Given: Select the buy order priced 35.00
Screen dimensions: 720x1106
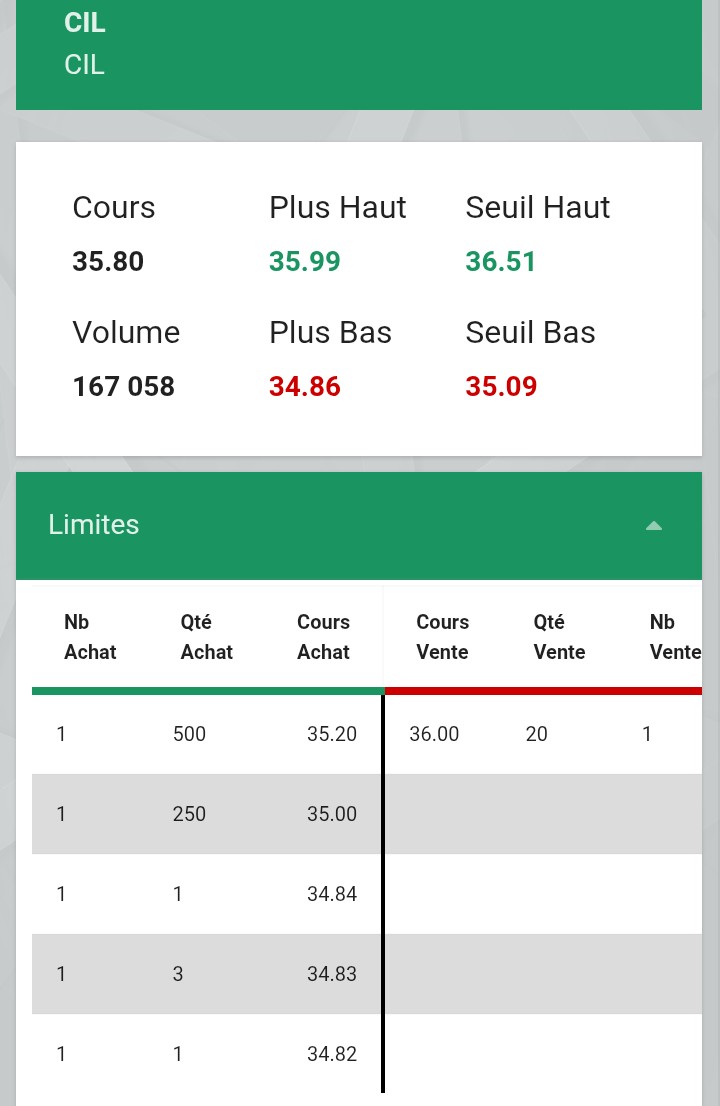Looking at the screenshot, I should (207, 814).
